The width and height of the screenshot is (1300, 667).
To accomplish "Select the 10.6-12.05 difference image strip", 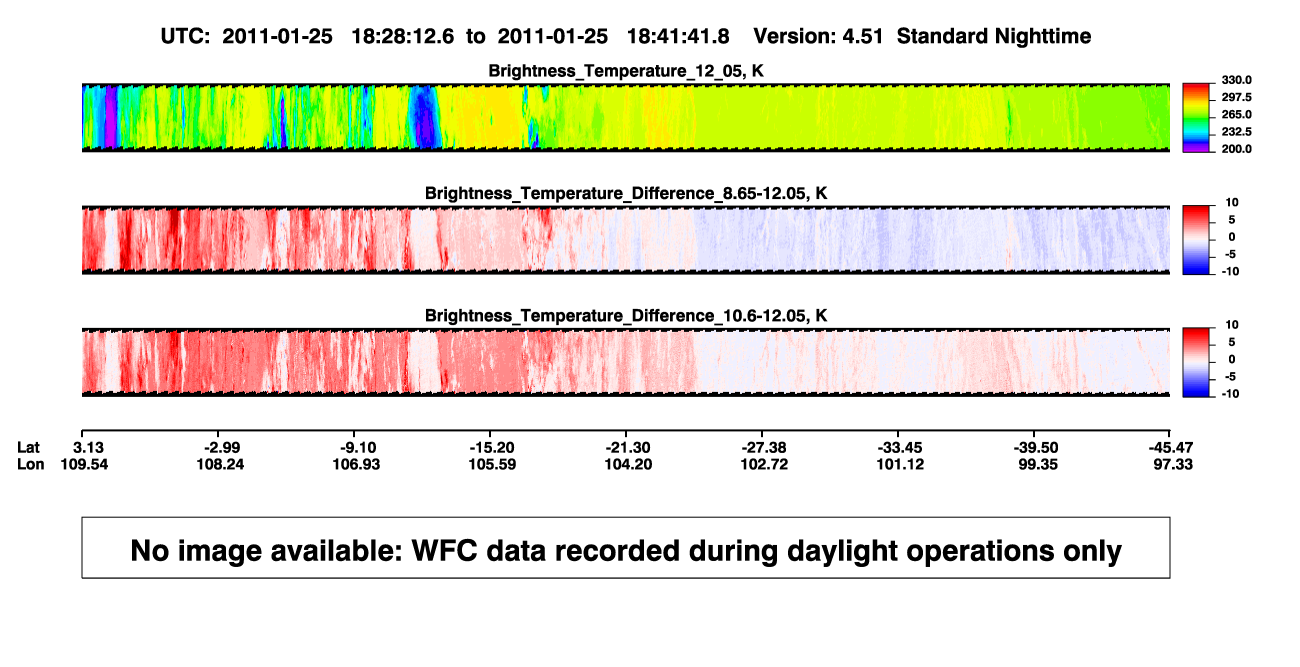I will (x=625, y=363).
